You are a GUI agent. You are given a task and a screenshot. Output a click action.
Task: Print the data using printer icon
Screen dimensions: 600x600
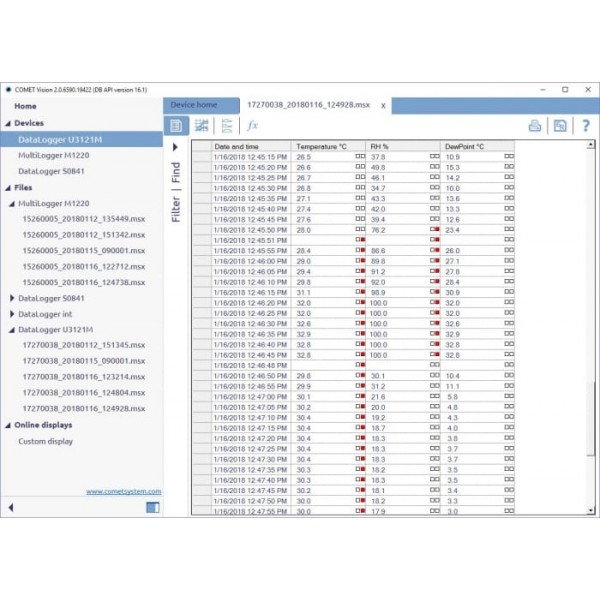coord(535,125)
